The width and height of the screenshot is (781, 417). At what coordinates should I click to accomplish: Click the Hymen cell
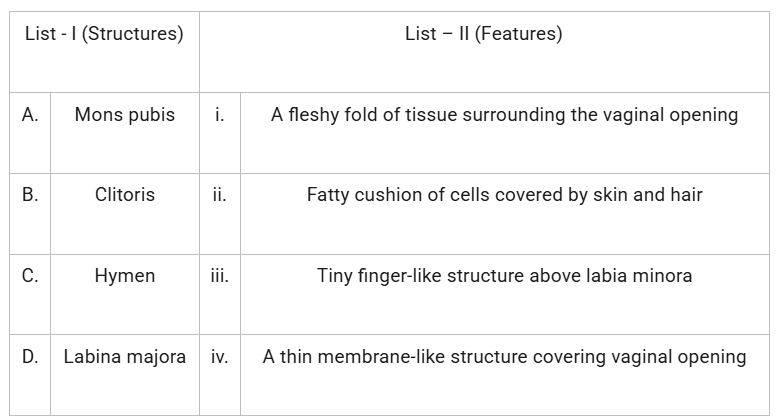point(125,275)
